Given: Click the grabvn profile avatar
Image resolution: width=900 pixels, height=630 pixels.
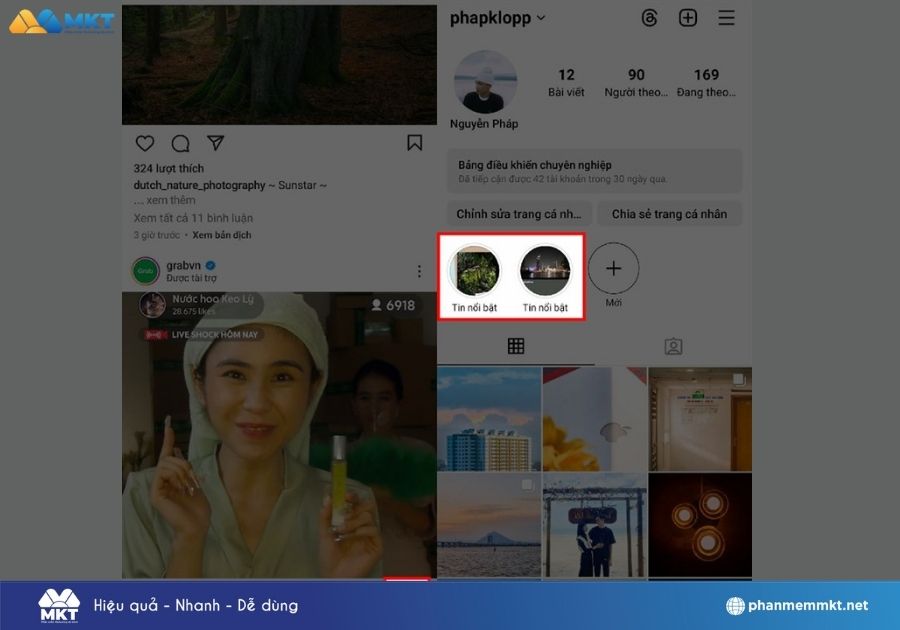Looking at the screenshot, I should tap(146, 271).
